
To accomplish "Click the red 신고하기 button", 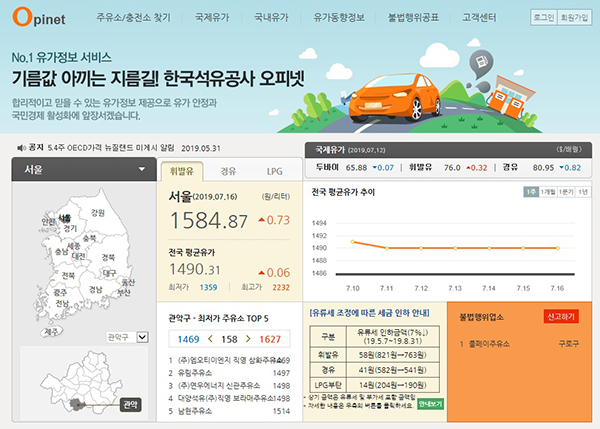I will tap(561, 316).
